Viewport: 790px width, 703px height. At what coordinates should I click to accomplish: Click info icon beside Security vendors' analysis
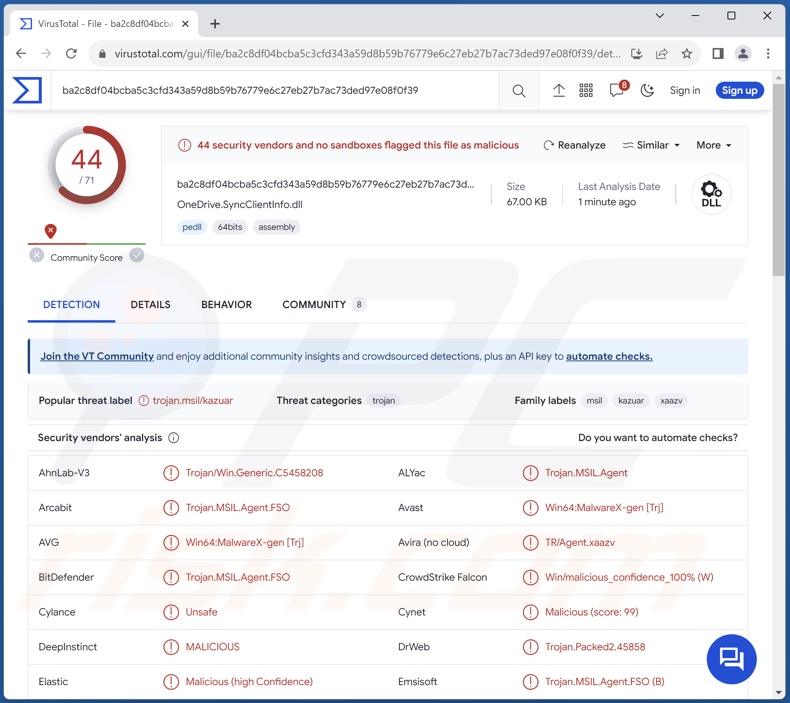click(173, 438)
